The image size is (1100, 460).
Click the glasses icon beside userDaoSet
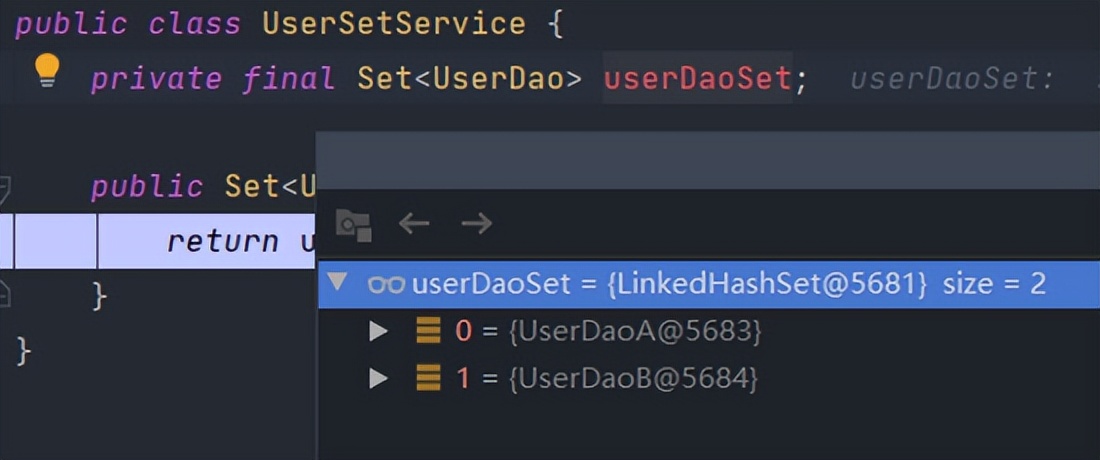386,284
